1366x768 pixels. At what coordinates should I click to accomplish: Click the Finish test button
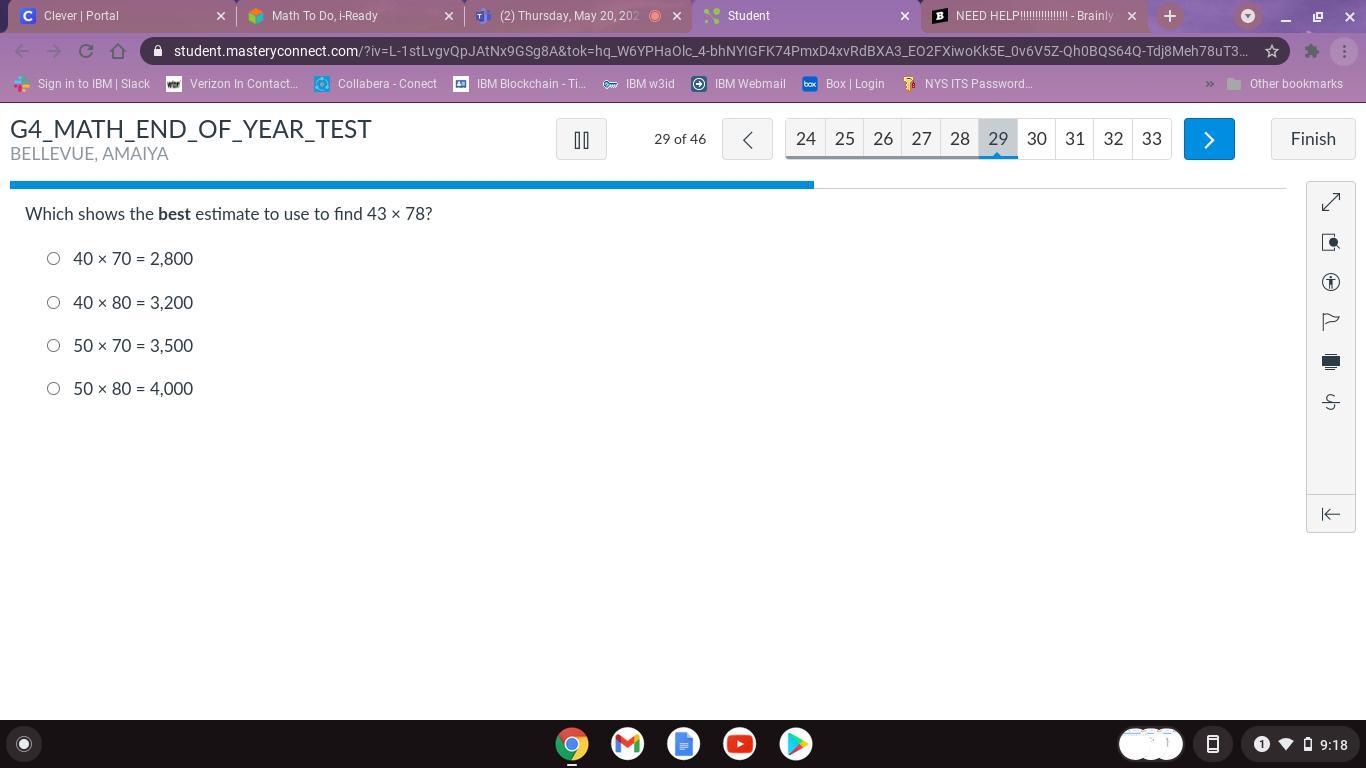[x=1313, y=139]
